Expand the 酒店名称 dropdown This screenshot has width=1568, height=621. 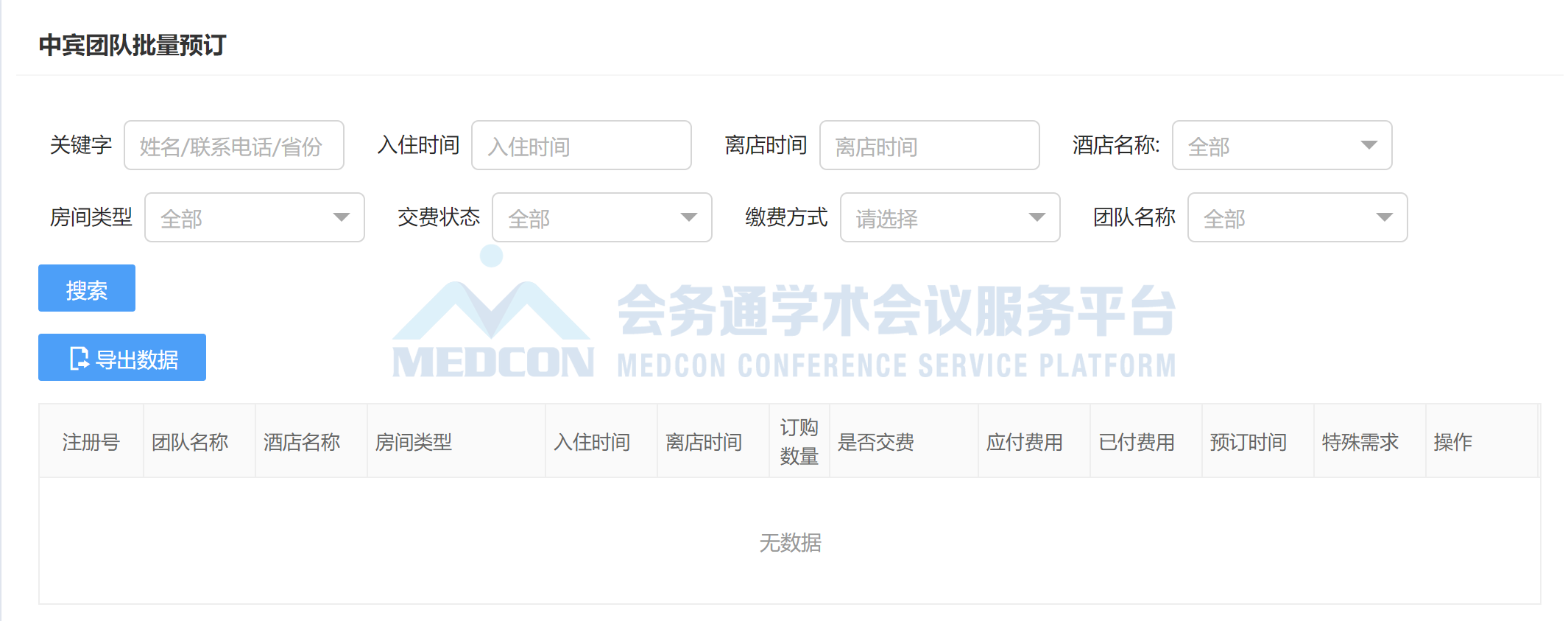coord(1282,145)
